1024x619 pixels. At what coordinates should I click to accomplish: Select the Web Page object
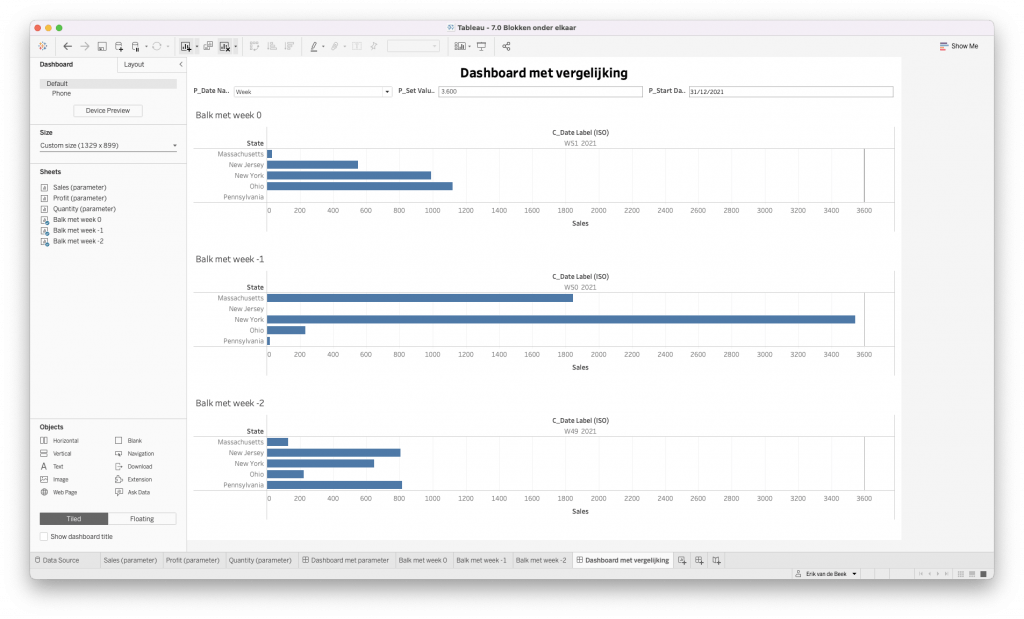click(65, 492)
